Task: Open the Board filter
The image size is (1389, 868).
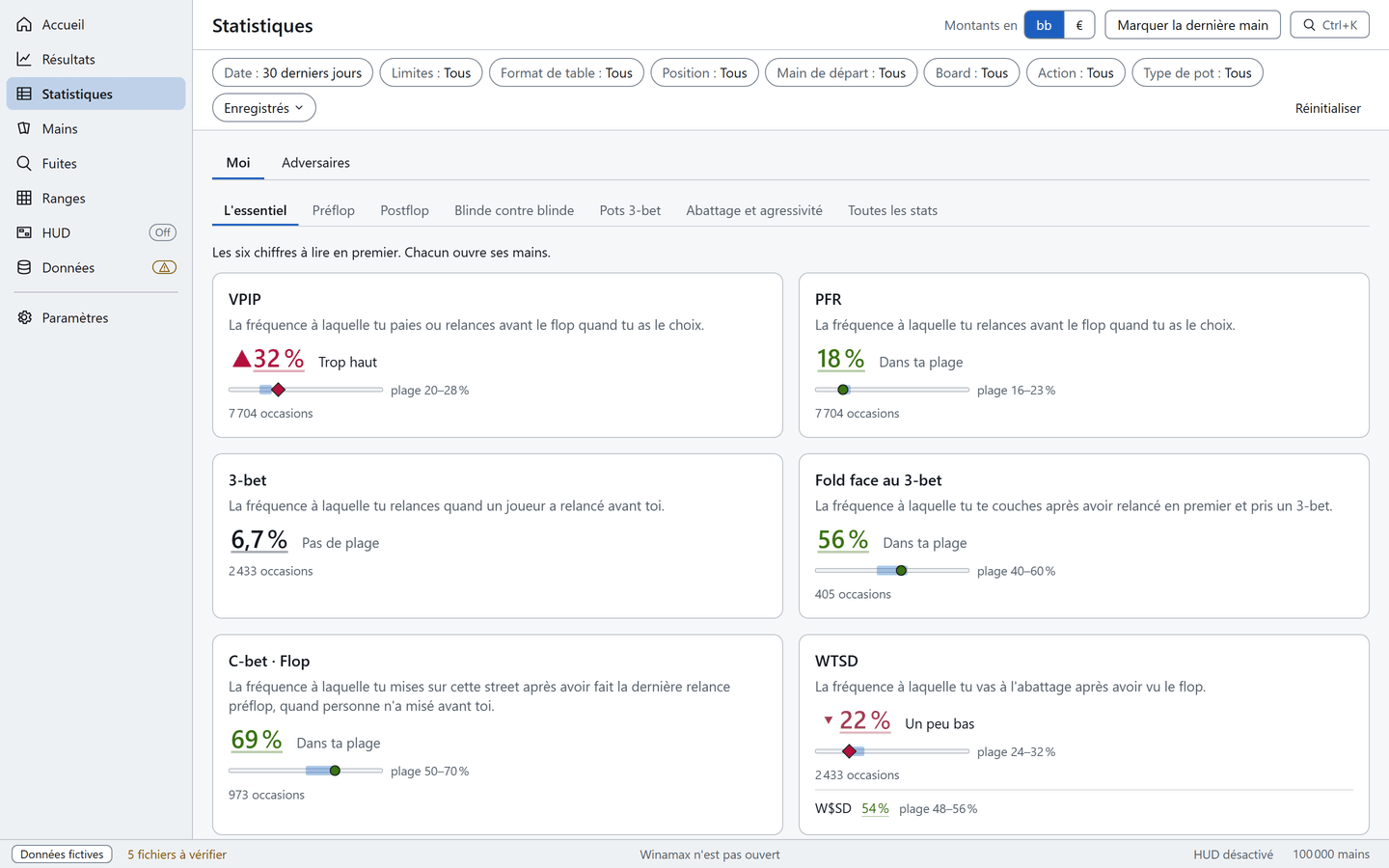Action: click(x=971, y=72)
